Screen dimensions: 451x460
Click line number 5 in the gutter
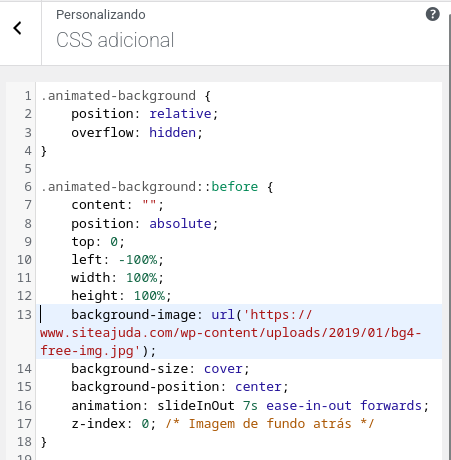(28, 168)
